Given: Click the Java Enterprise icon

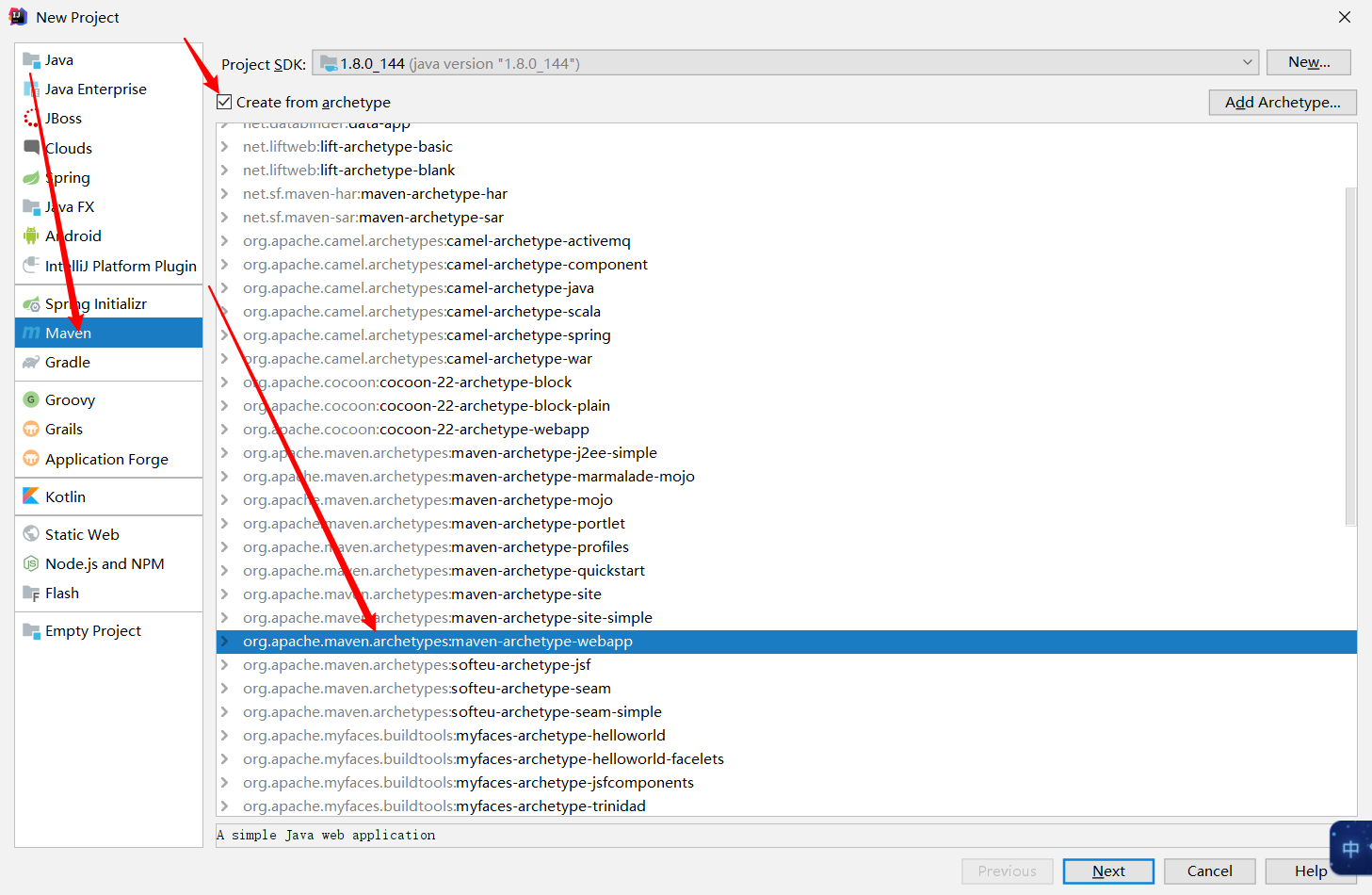Looking at the screenshot, I should (x=31, y=89).
